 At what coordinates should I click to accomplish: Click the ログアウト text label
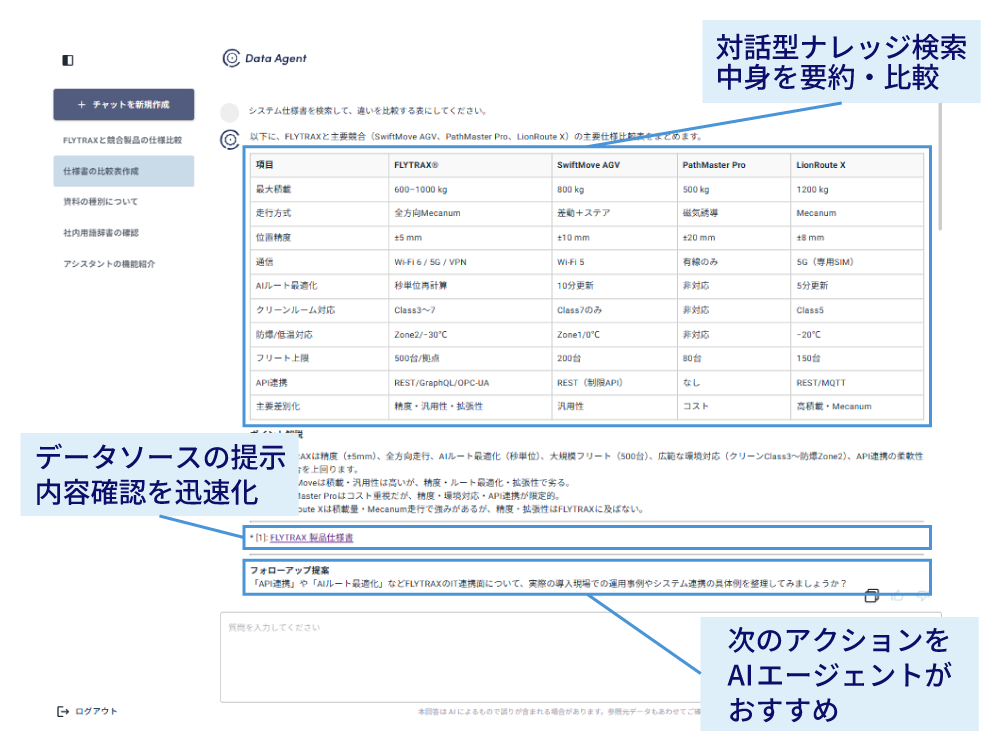click(x=96, y=712)
